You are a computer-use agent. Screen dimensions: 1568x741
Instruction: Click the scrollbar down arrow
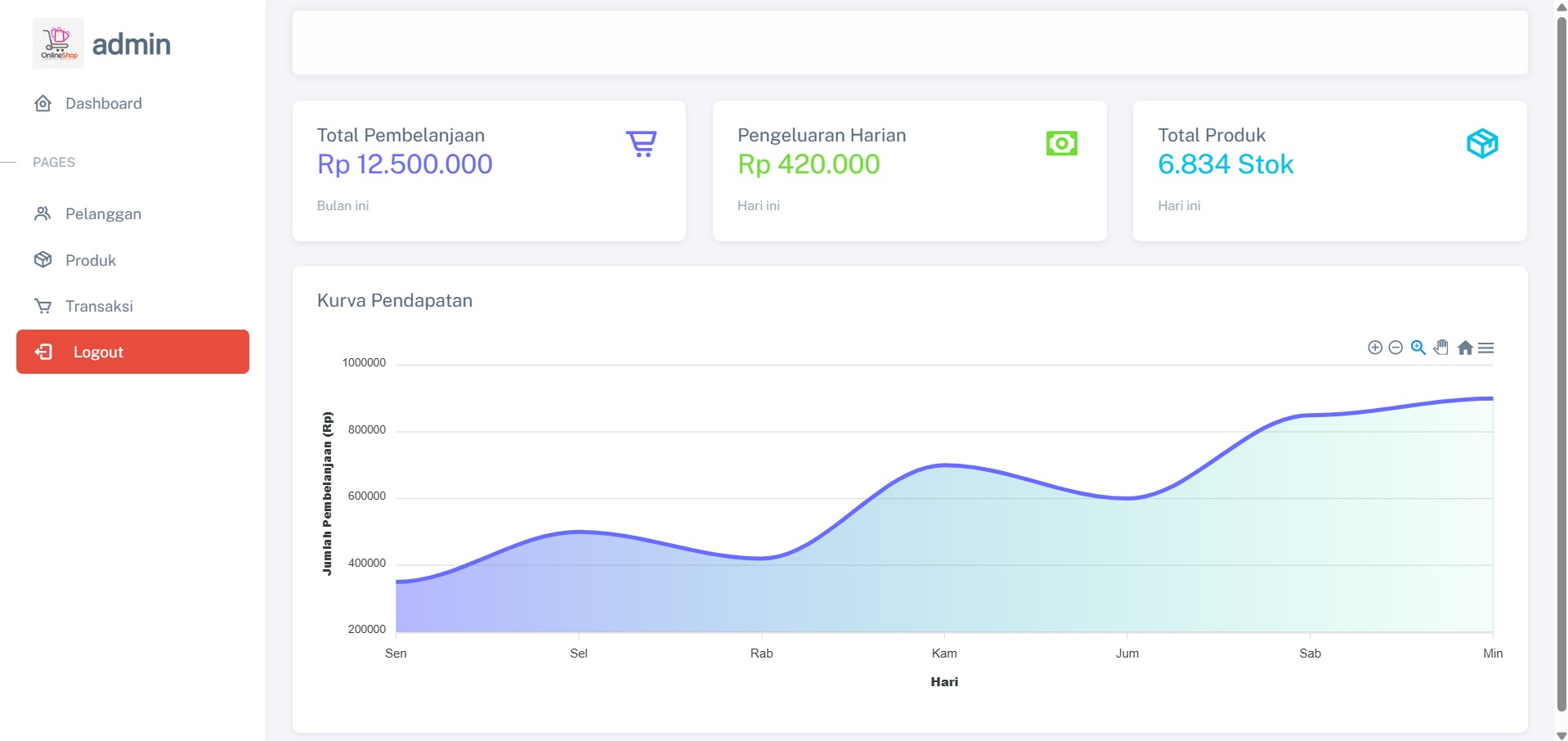pos(1561,734)
